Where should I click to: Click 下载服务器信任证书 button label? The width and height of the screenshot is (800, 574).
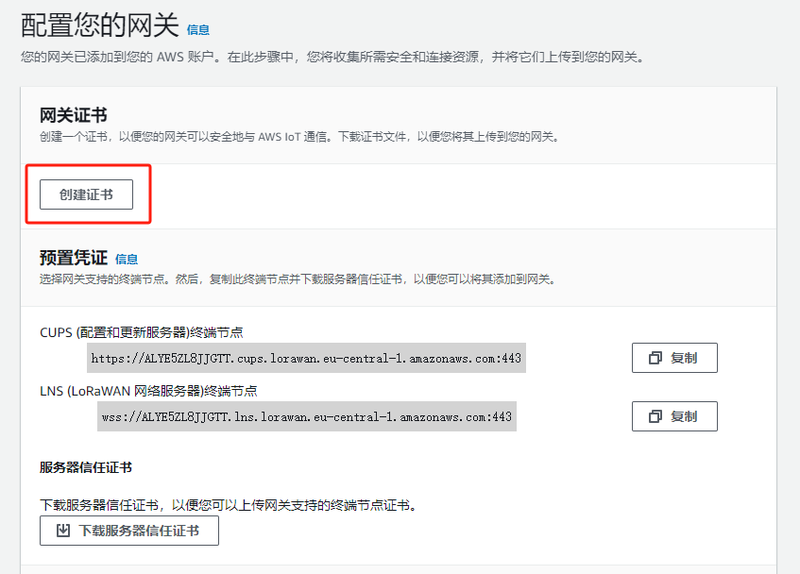[x=139, y=530]
